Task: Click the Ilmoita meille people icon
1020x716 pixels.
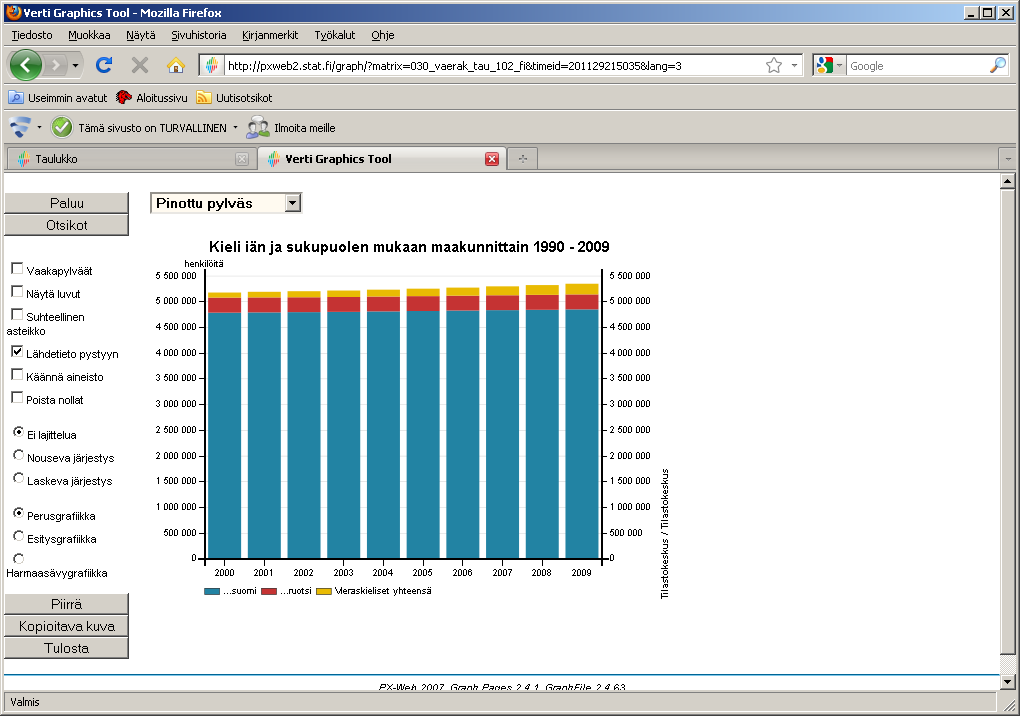Action: click(258, 127)
